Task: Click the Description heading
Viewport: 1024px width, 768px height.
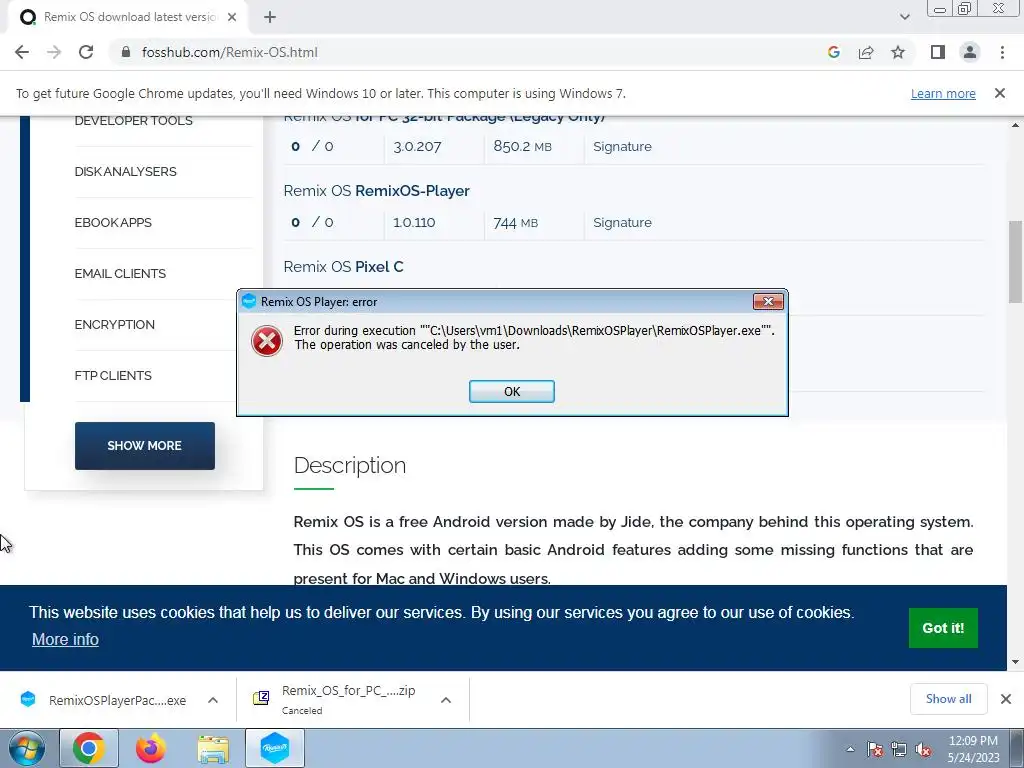Action: tap(349, 466)
